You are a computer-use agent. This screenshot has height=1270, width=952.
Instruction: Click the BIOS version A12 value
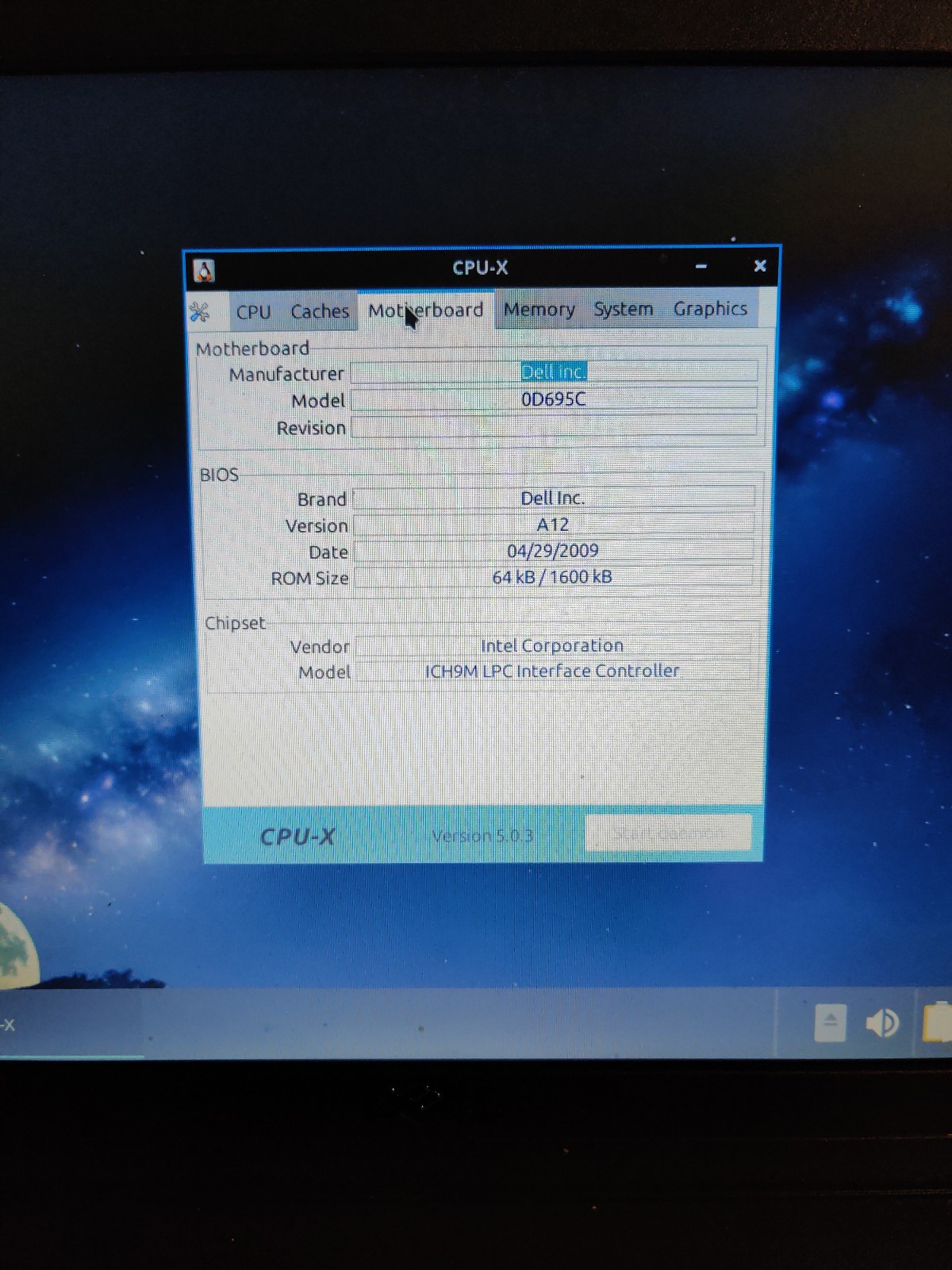(553, 525)
